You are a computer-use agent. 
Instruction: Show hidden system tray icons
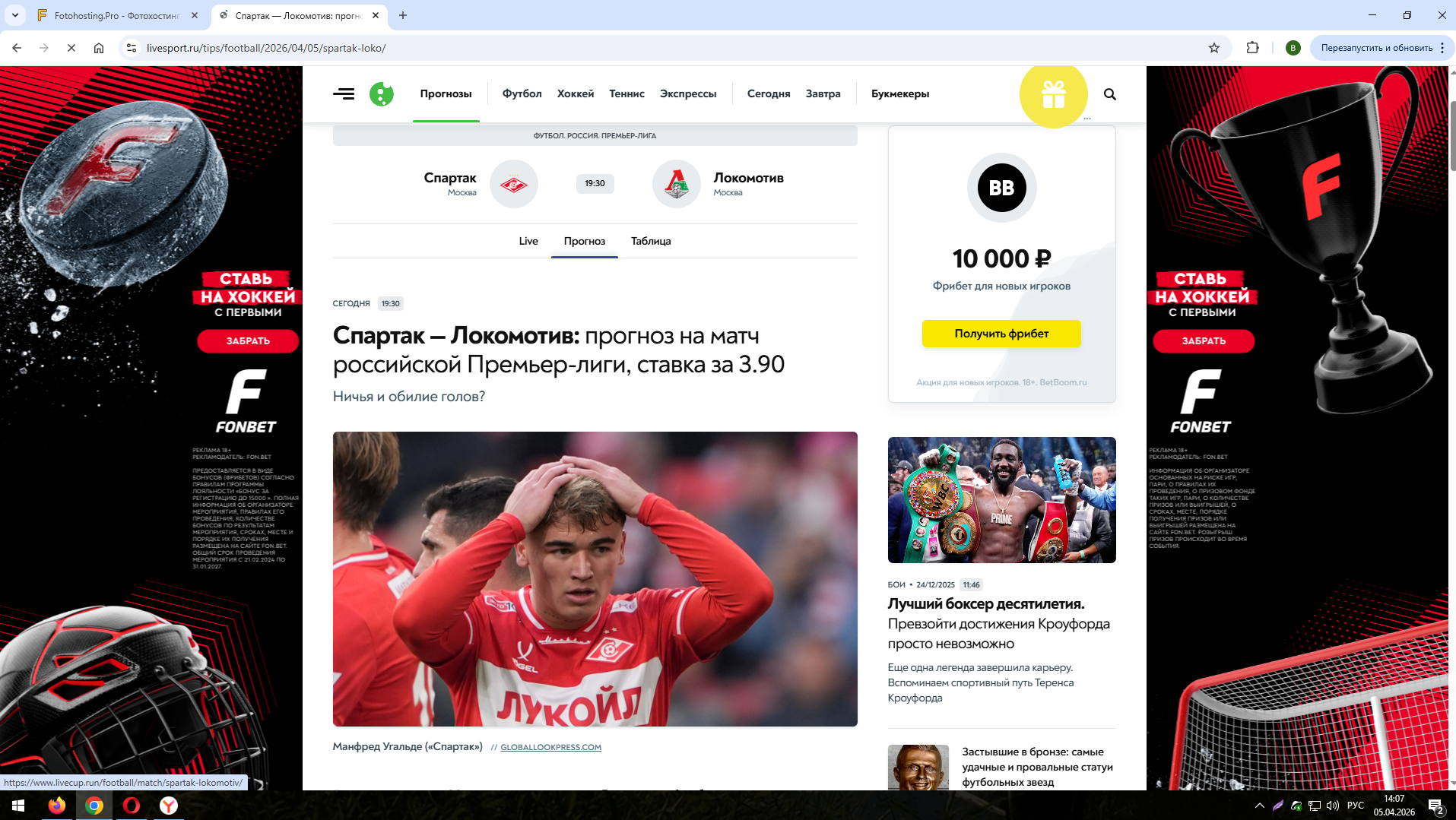click(x=1260, y=806)
